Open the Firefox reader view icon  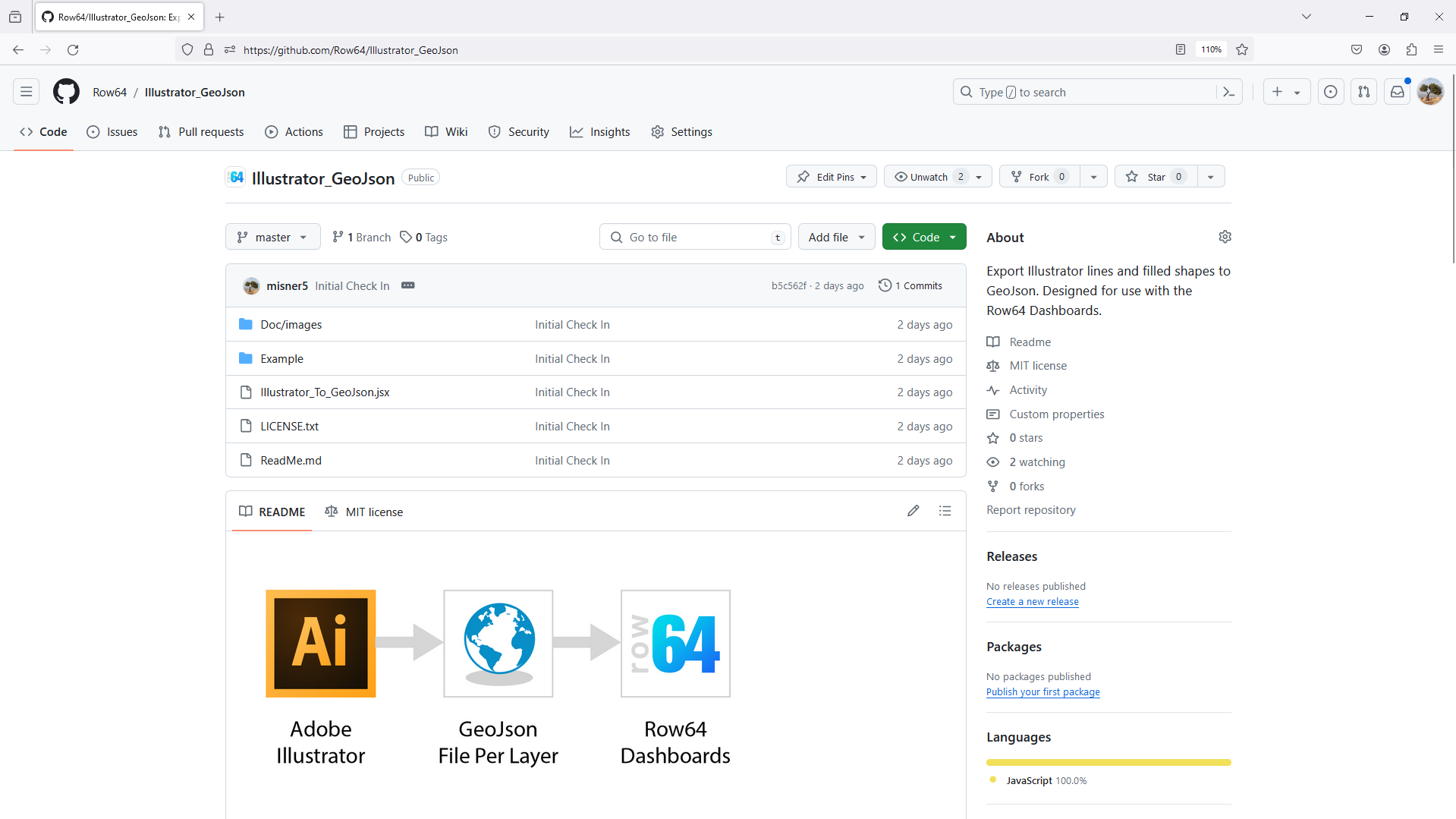point(1180,49)
